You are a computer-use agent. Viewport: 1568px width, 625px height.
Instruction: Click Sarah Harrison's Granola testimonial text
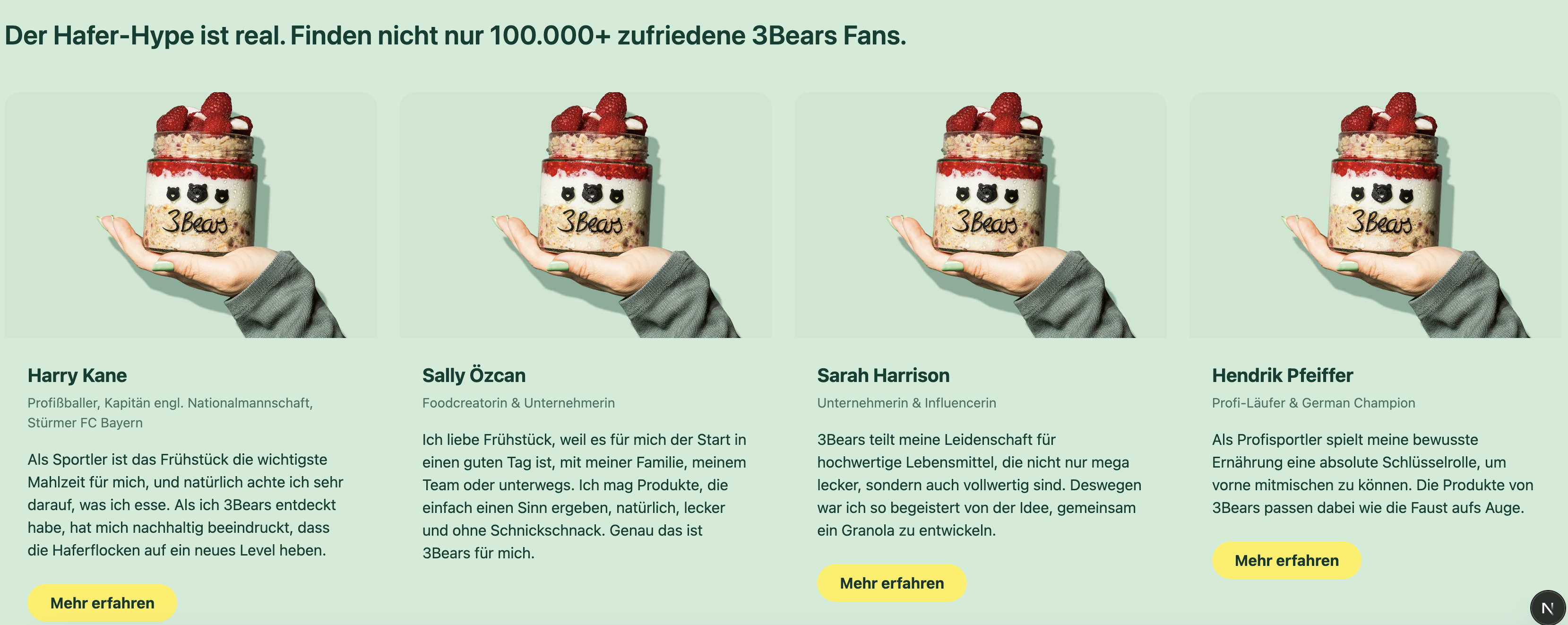[x=979, y=485]
